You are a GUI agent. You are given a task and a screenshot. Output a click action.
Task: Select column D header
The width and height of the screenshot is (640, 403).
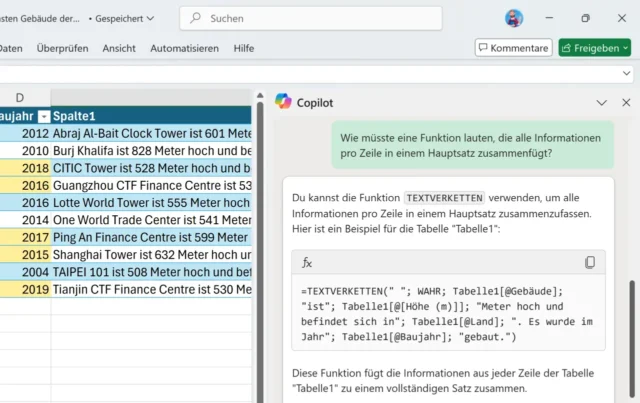pos(20,97)
